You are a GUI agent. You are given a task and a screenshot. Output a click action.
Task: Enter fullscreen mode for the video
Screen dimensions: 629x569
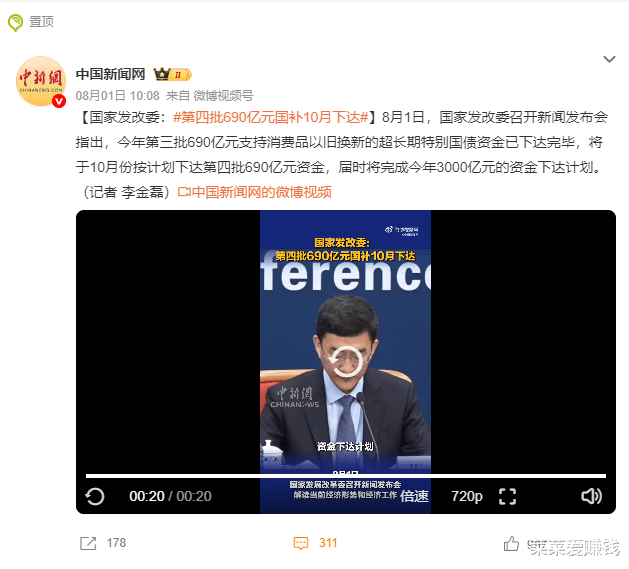pyautogui.click(x=507, y=496)
